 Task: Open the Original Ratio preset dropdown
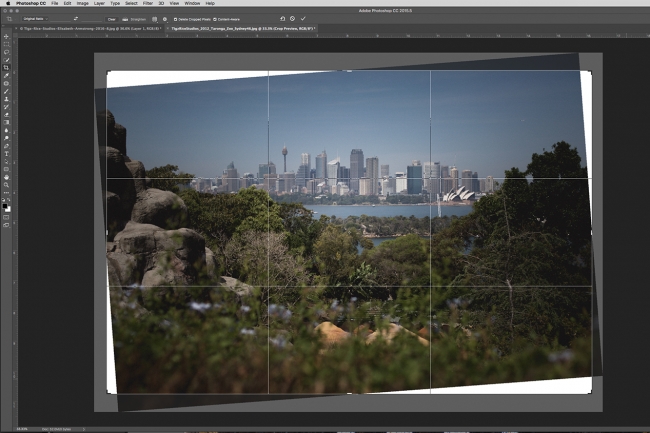[35, 19]
